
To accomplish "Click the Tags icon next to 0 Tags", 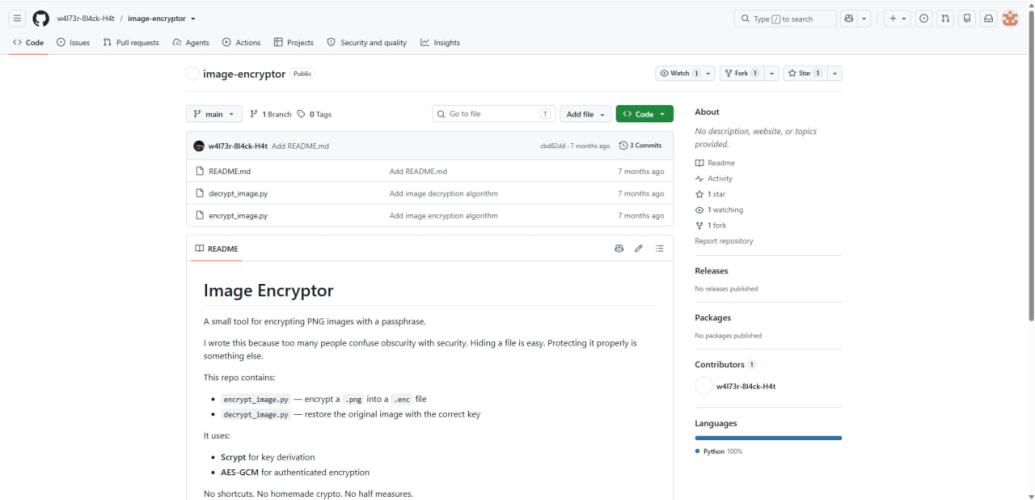I will 301,114.
